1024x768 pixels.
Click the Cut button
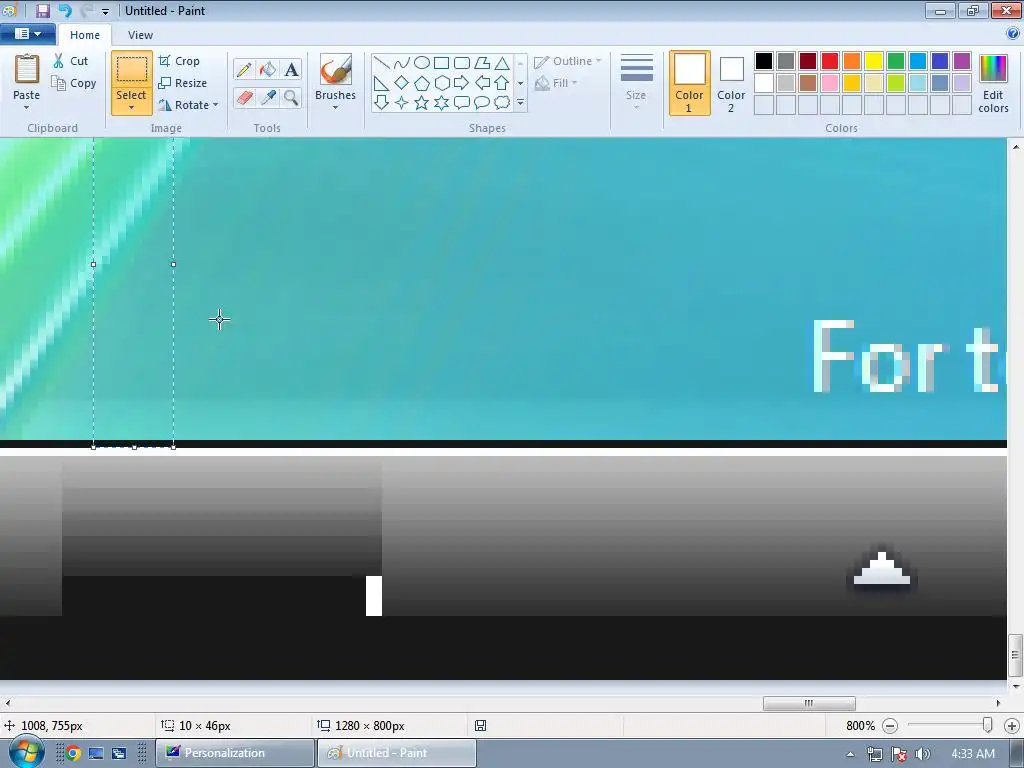tap(71, 61)
